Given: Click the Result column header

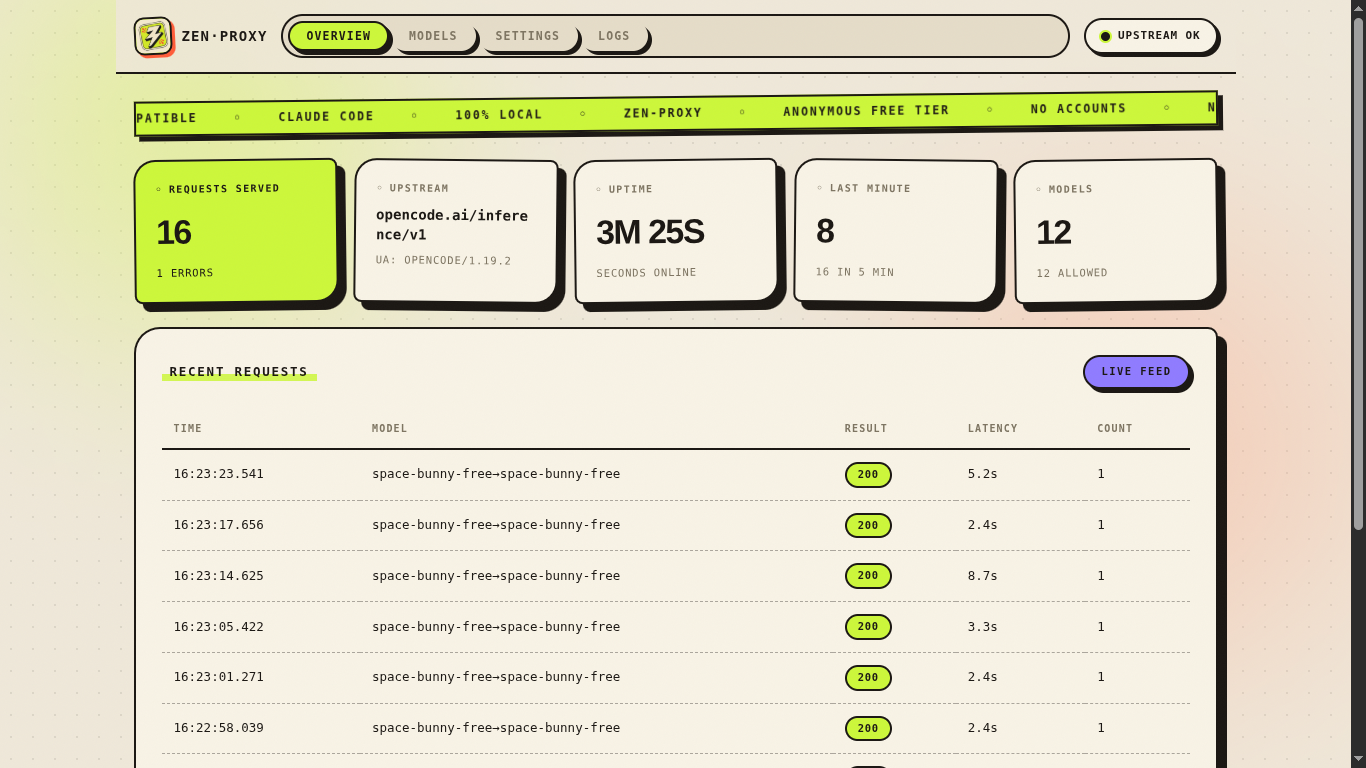Looking at the screenshot, I should click(866, 429).
